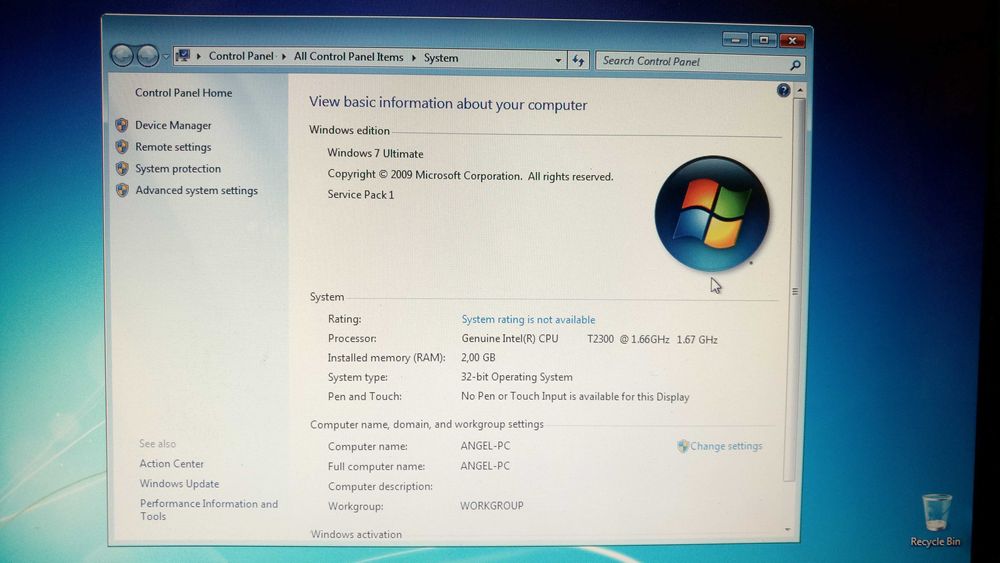
Task: Select Control Panel in the breadcrumb
Action: point(241,56)
